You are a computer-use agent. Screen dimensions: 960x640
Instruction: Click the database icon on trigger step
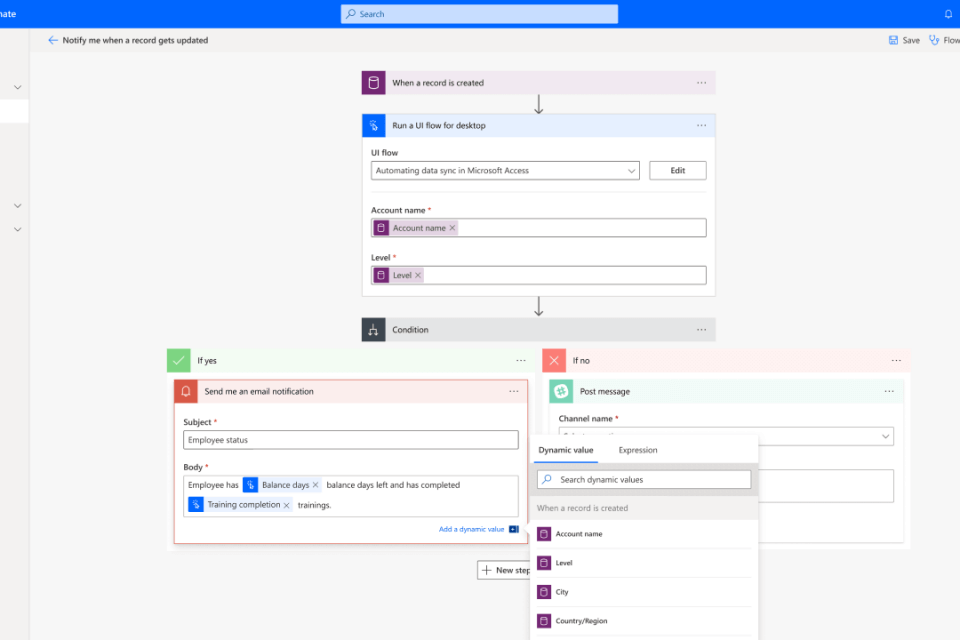pyautogui.click(x=373, y=83)
